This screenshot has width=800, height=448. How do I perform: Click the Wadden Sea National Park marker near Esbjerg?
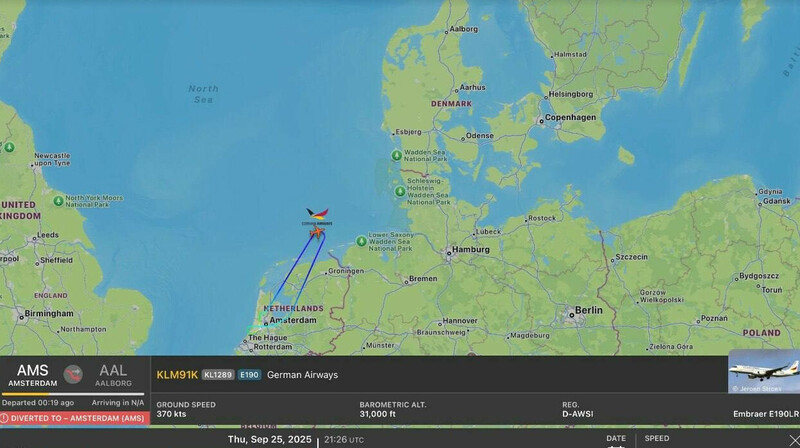coord(396,155)
